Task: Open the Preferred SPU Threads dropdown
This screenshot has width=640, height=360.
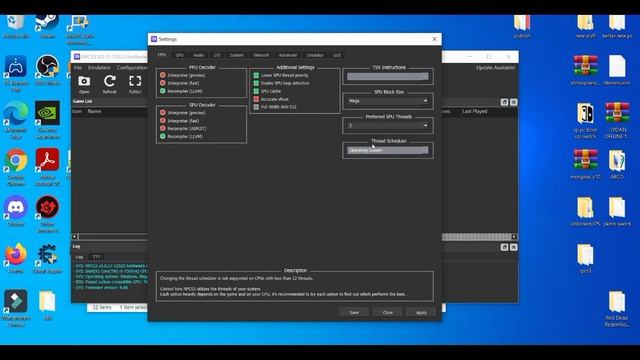Action: [x=387, y=125]
